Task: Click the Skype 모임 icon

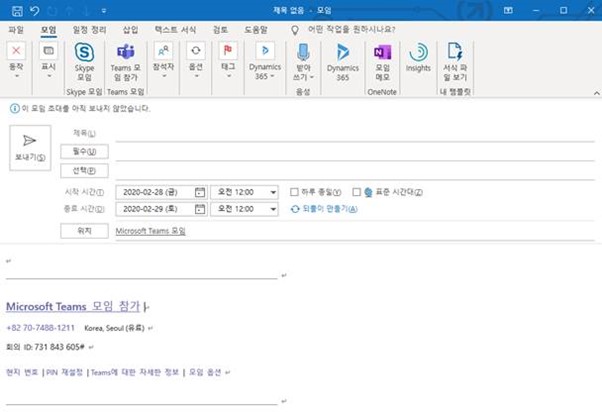Action: point(84,52)
